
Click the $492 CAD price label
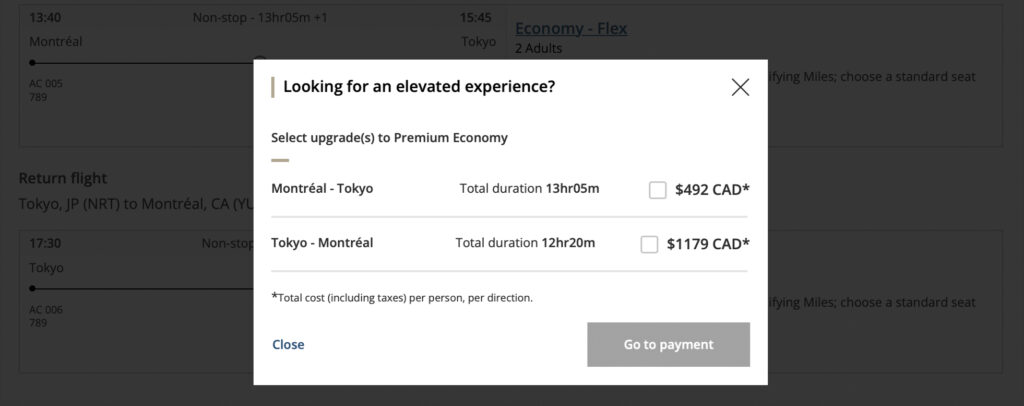point(712,189)
